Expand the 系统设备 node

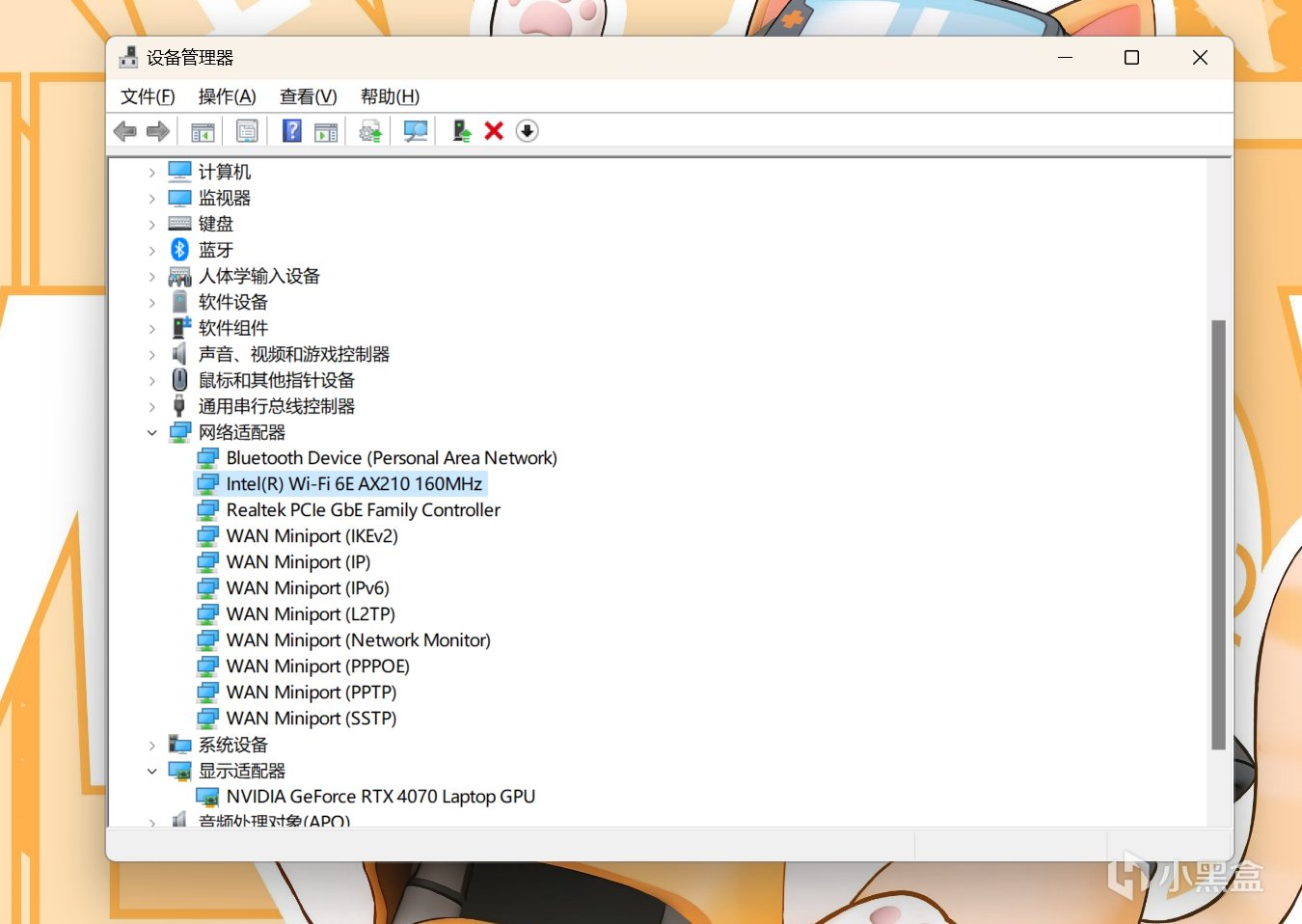click(151, 746)
